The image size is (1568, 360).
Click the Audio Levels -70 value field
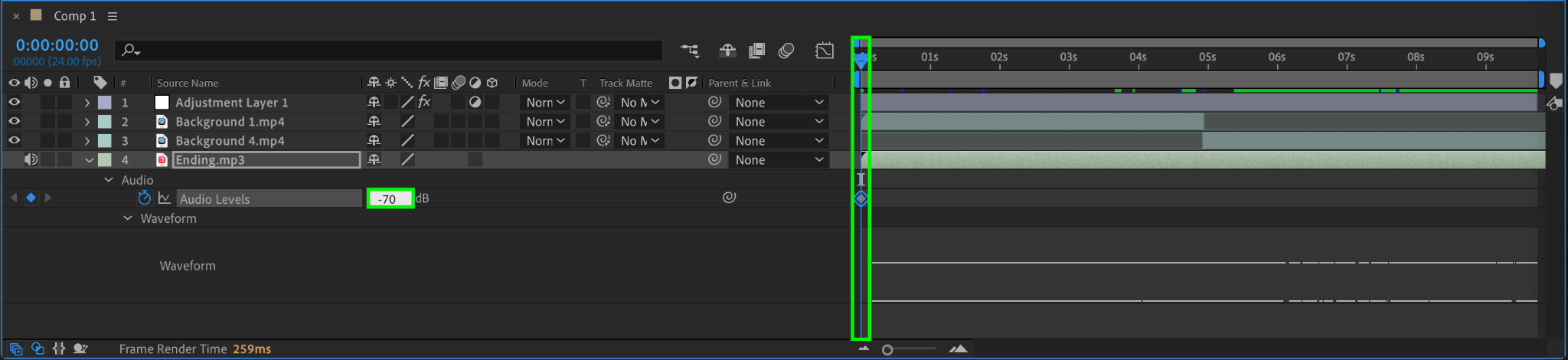tap(390, 198)
